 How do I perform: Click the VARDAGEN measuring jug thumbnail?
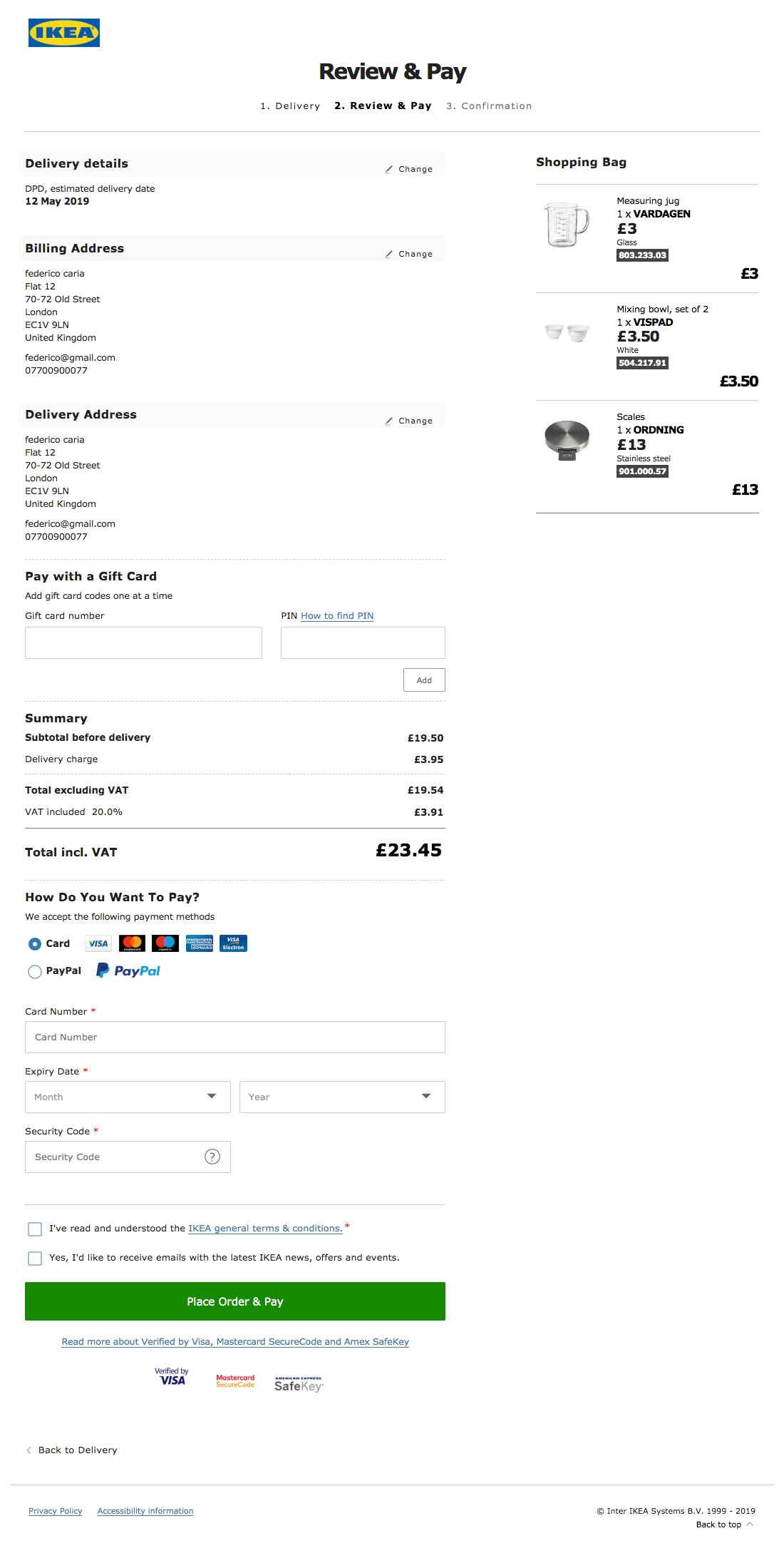(x=567, y=225)
